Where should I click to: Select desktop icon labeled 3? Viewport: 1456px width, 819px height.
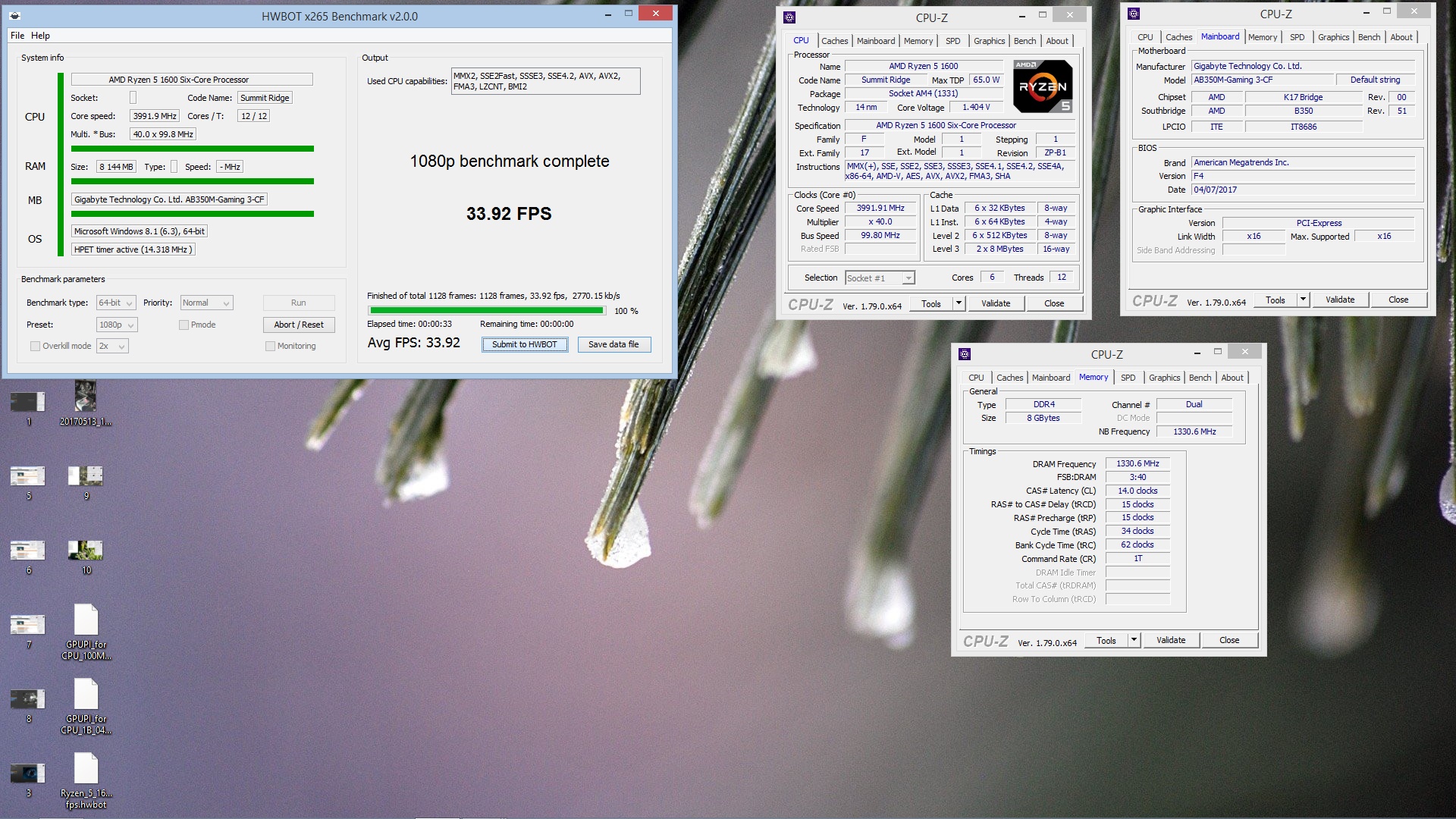pos(28,780)
